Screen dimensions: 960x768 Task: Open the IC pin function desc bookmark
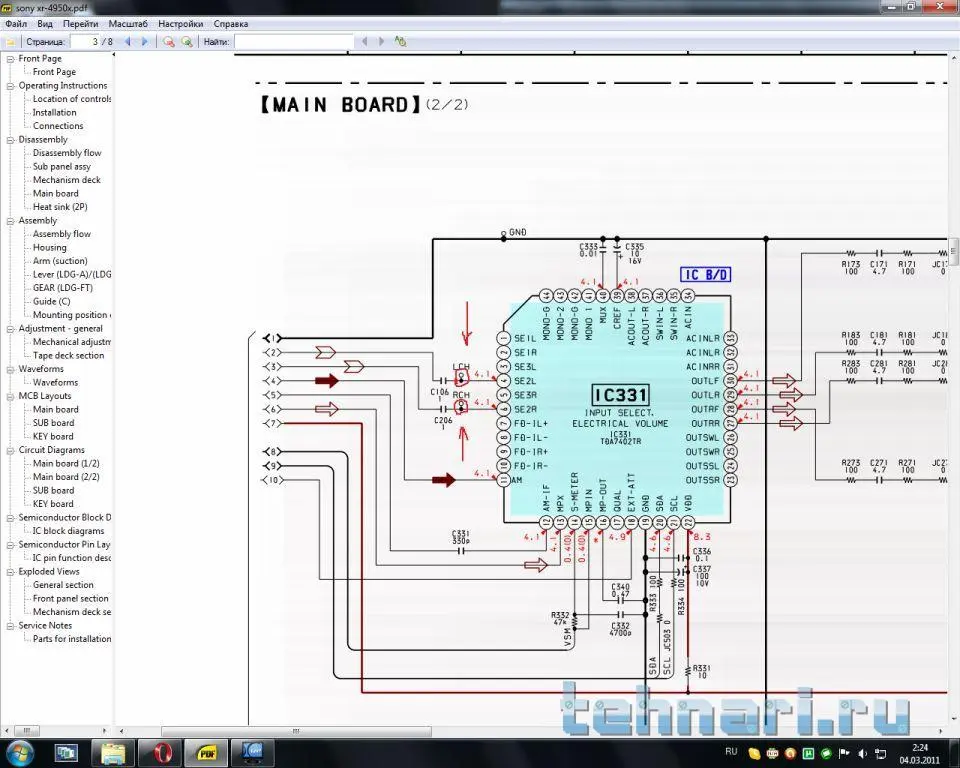click(x=72, y=558)
